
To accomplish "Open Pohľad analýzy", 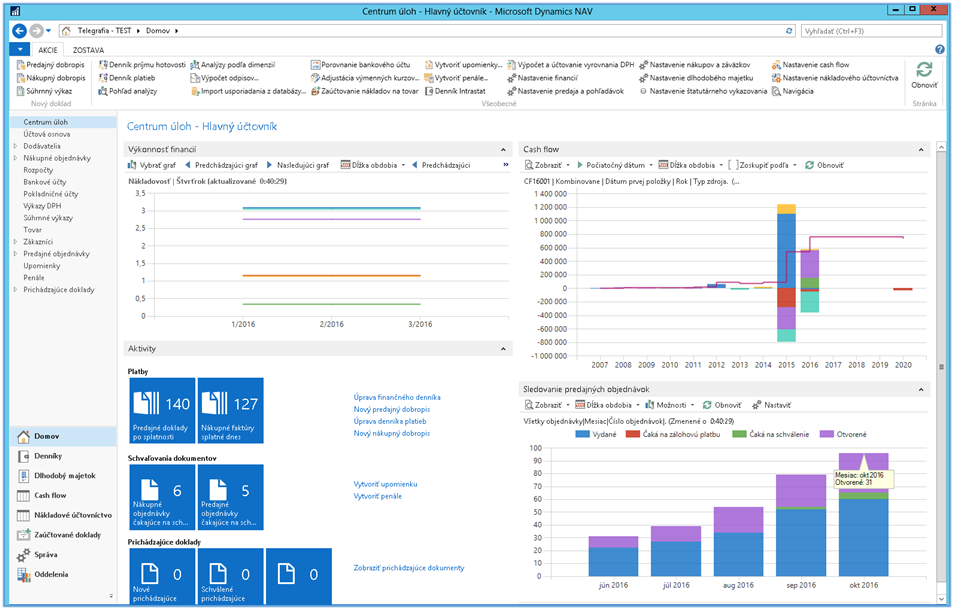I will coord(128,91).
